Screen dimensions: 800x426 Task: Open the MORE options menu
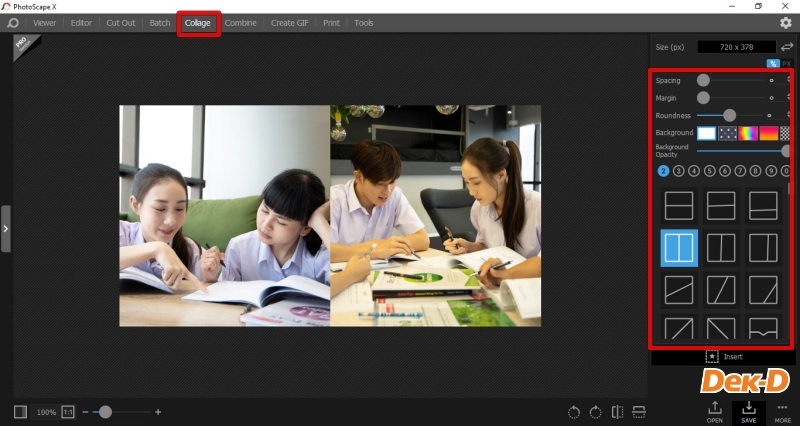tap(782, 411)
